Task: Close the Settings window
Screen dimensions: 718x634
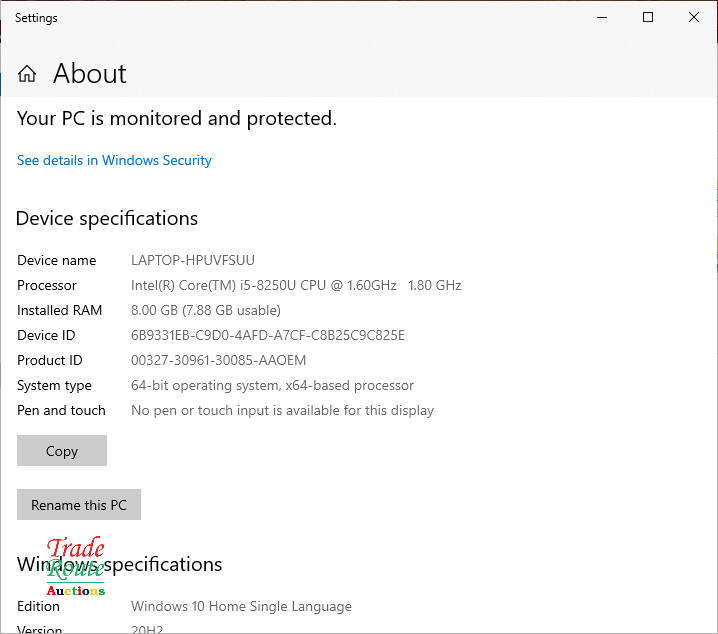Action: pyautogui.click(x=694, y=17)
